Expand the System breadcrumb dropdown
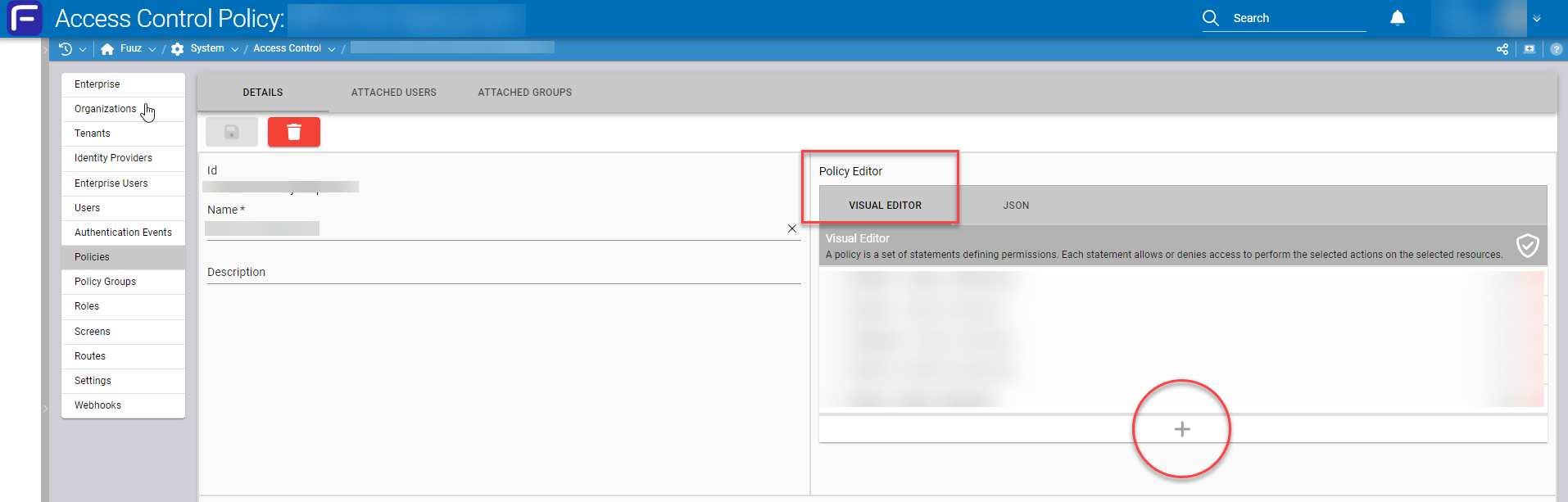The image size is (1568, 502). tap(235, 49)
